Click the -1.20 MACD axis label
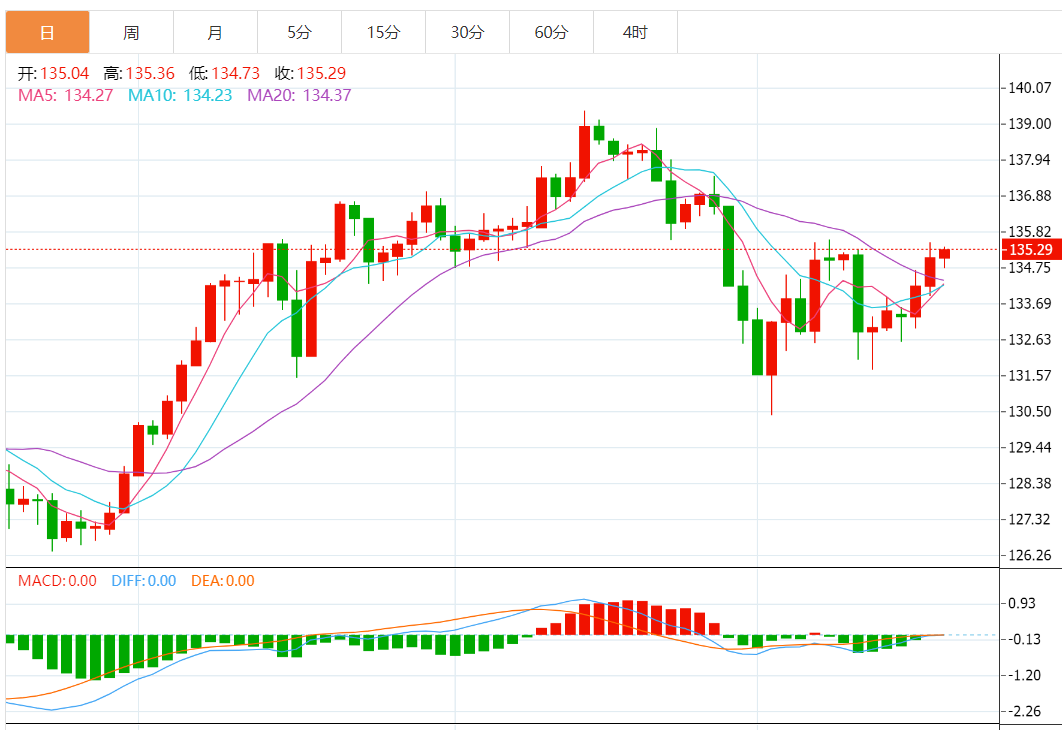1062x730 pixels. (1024, 675)
